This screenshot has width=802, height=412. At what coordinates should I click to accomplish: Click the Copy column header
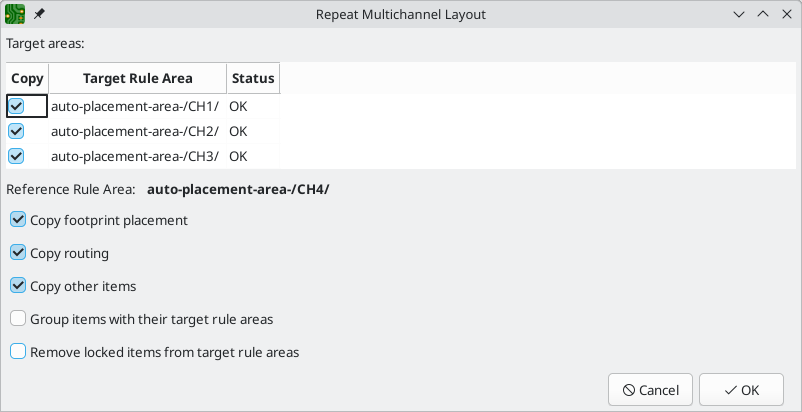click(28, 78)
